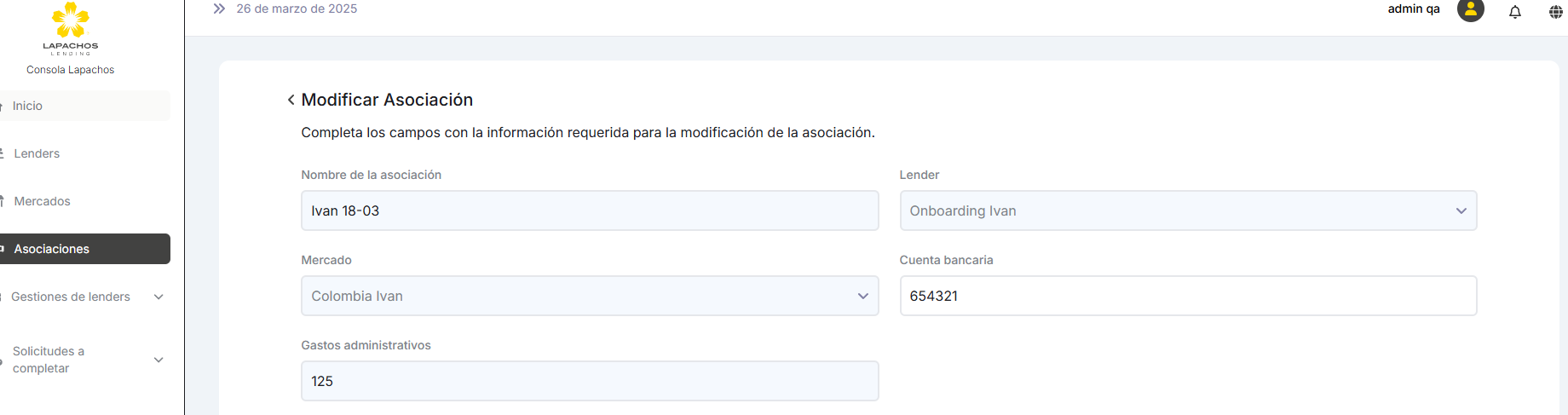The width and height of the screenshot is (1568, 415).
Task: Open notifications bell icon
Action: [x=1514, y=12]
